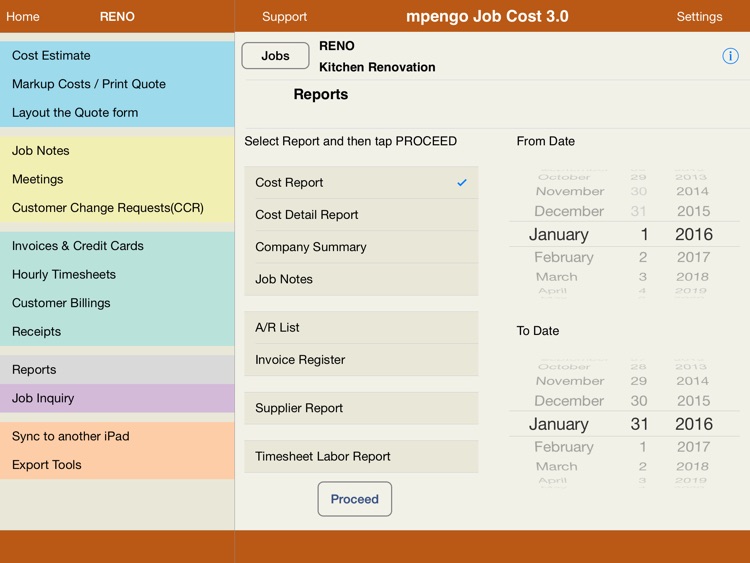Viewport: 750px width, 563px height.
Task: Pick year 2017 in To Date picker
Action: pos(693,447)
